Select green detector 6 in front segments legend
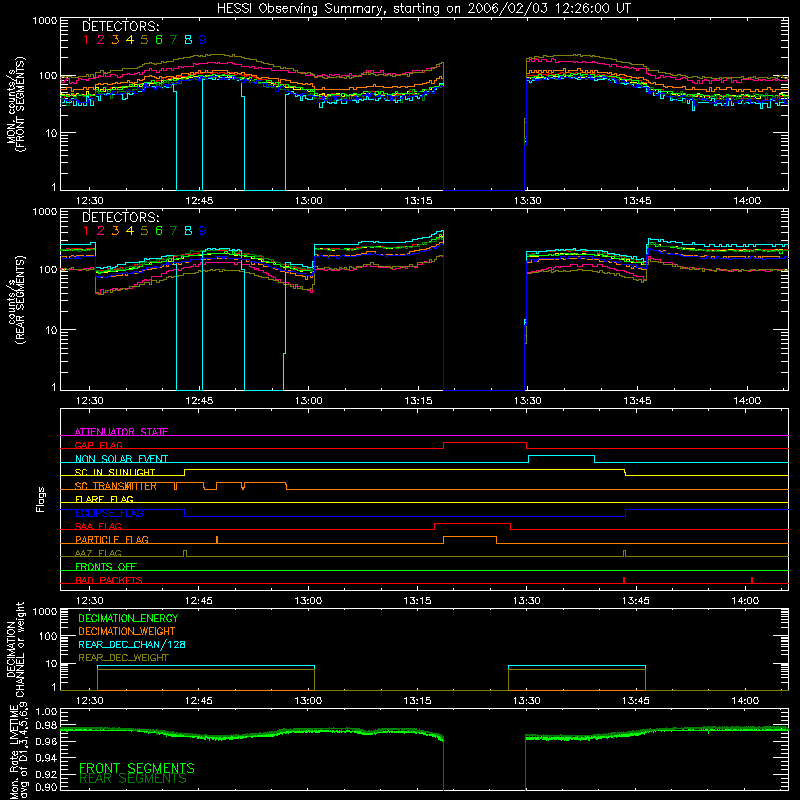Screen dimensions: 800x800 click(159, 40)
